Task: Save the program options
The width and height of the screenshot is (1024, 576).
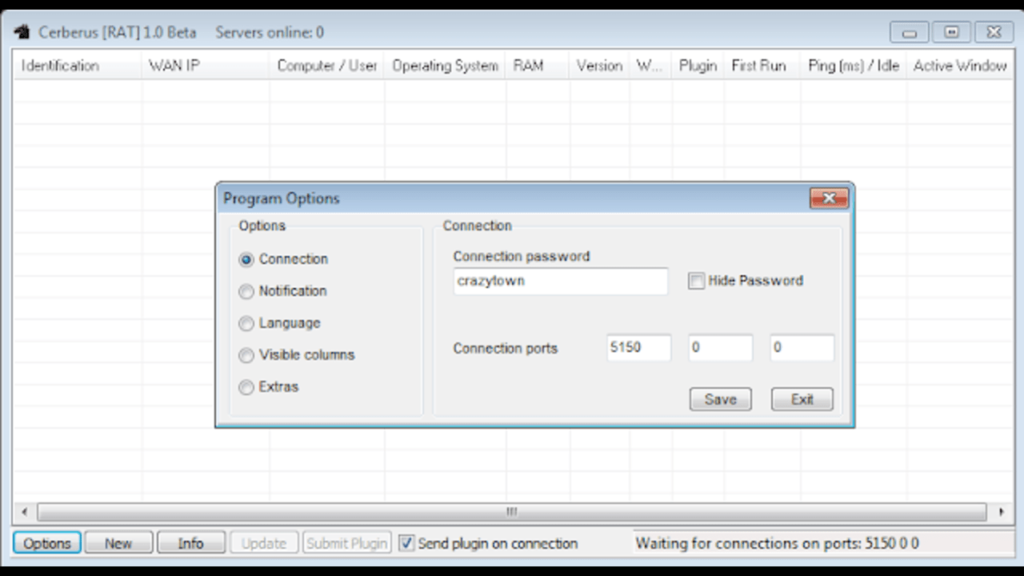Action: coord(720,399)
